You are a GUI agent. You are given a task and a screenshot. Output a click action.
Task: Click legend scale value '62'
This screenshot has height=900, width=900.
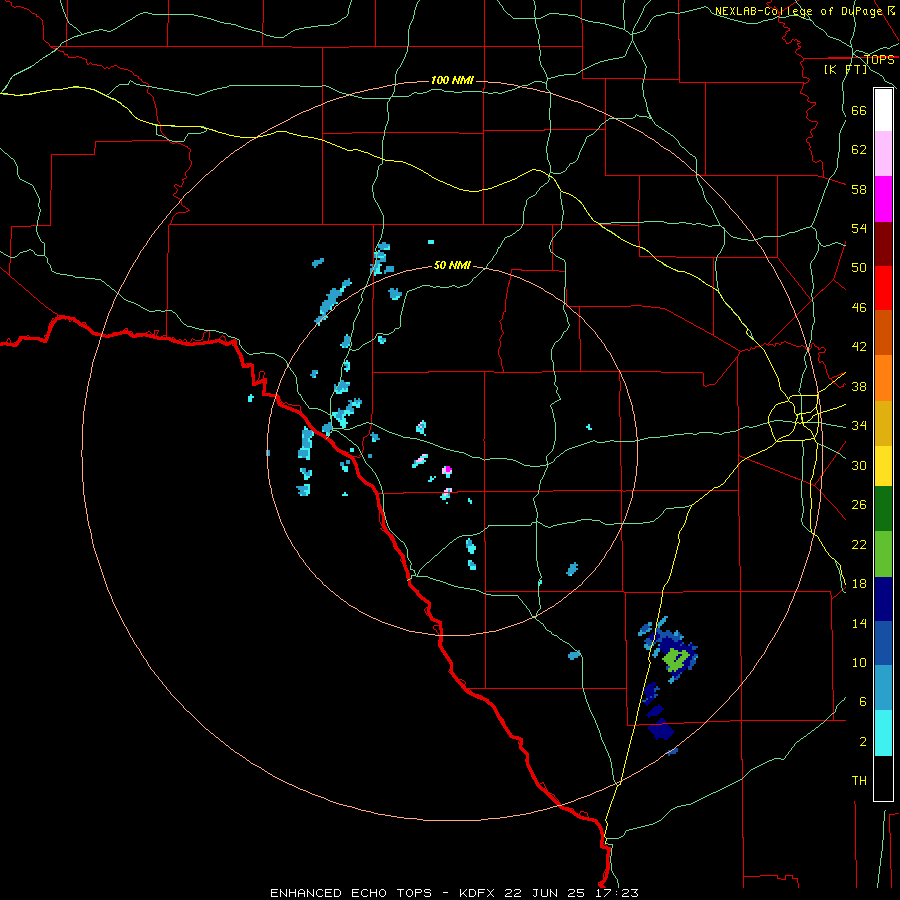pyautogui.click(x=859, y=150)
